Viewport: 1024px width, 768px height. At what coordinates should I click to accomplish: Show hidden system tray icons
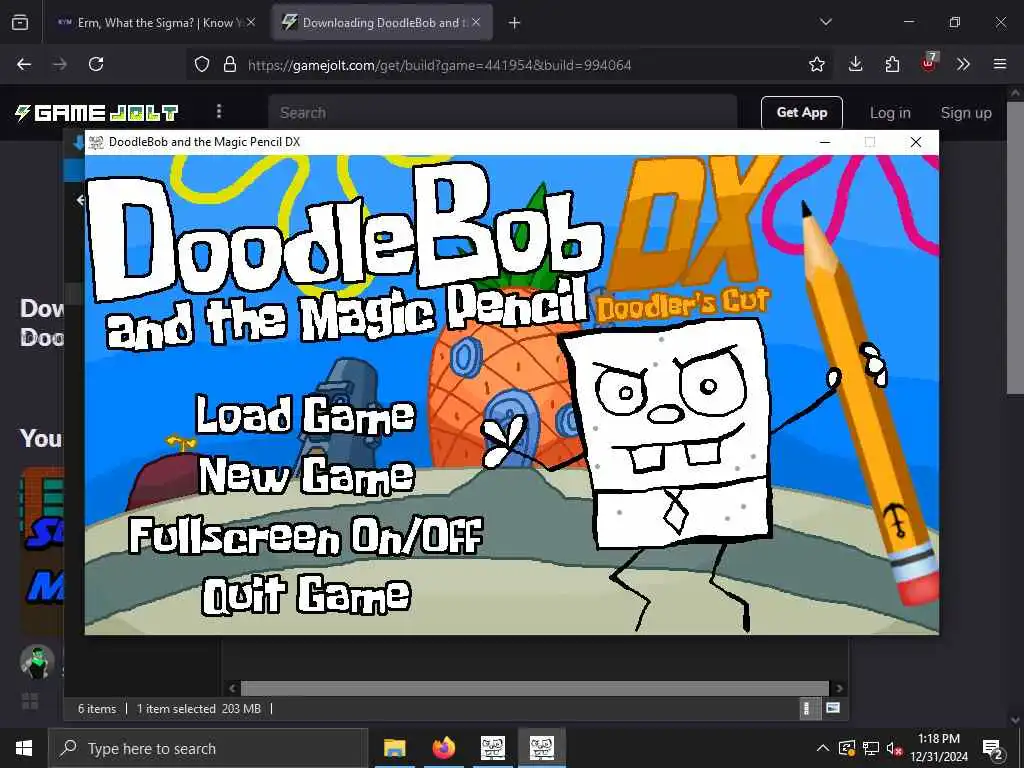(823, 748)
